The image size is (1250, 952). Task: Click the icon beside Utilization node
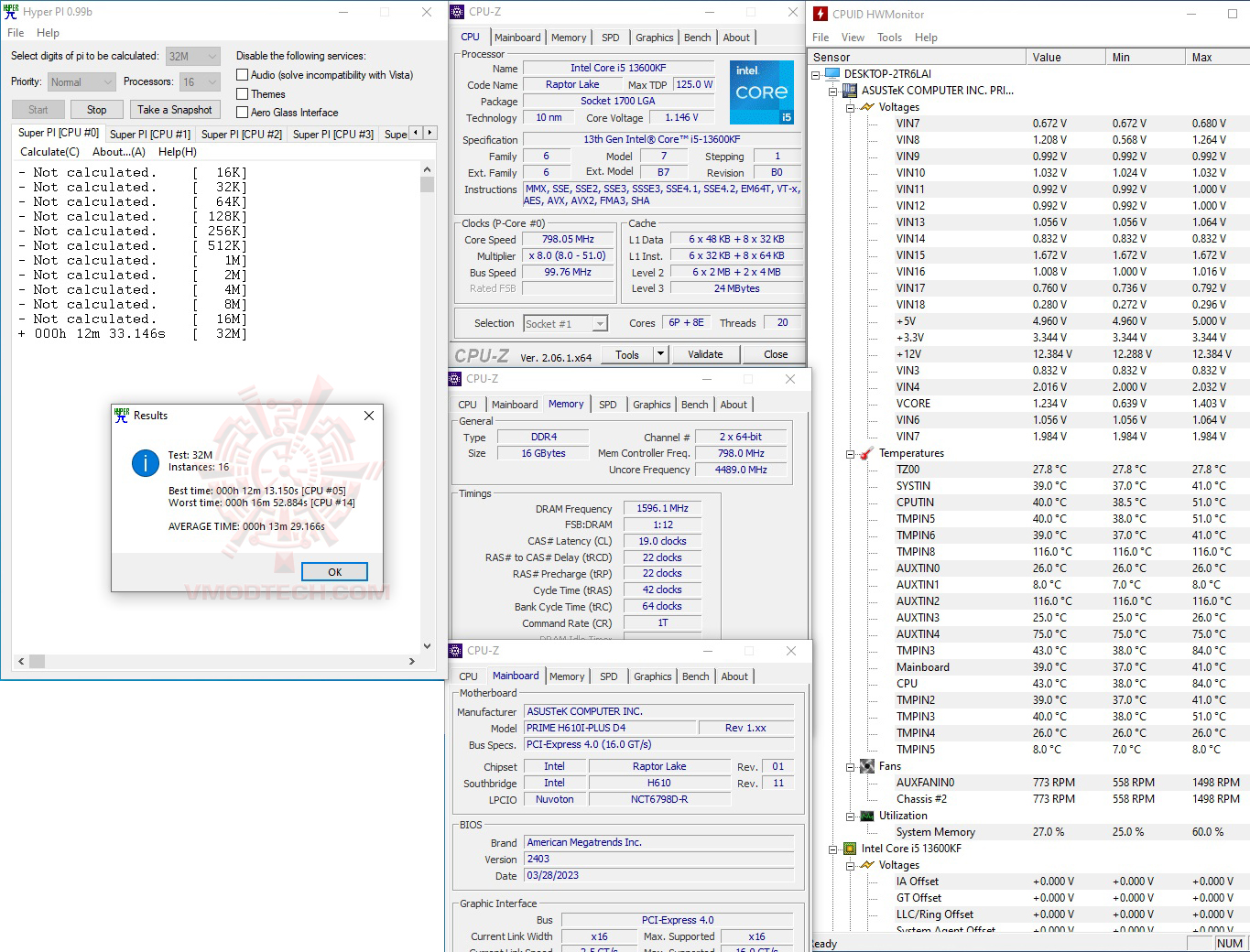point(866,816)
